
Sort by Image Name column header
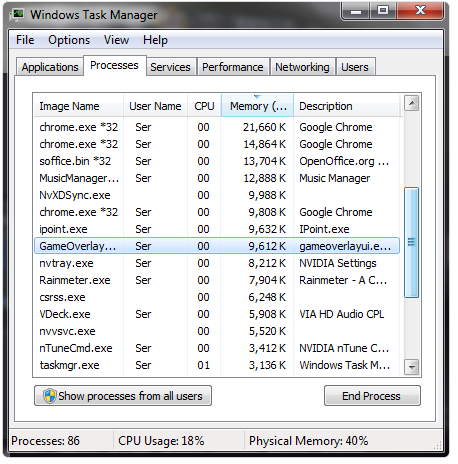[x=79, y=106]
